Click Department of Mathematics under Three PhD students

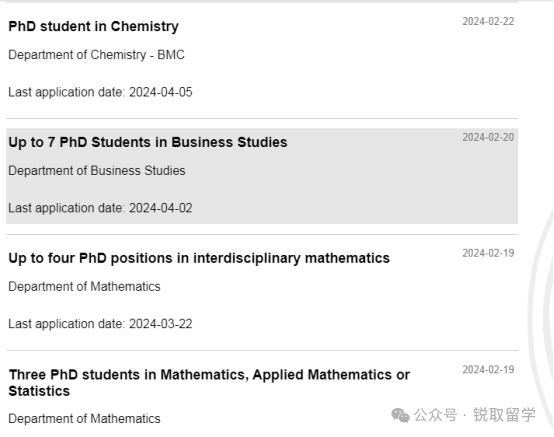coord(84,419)
